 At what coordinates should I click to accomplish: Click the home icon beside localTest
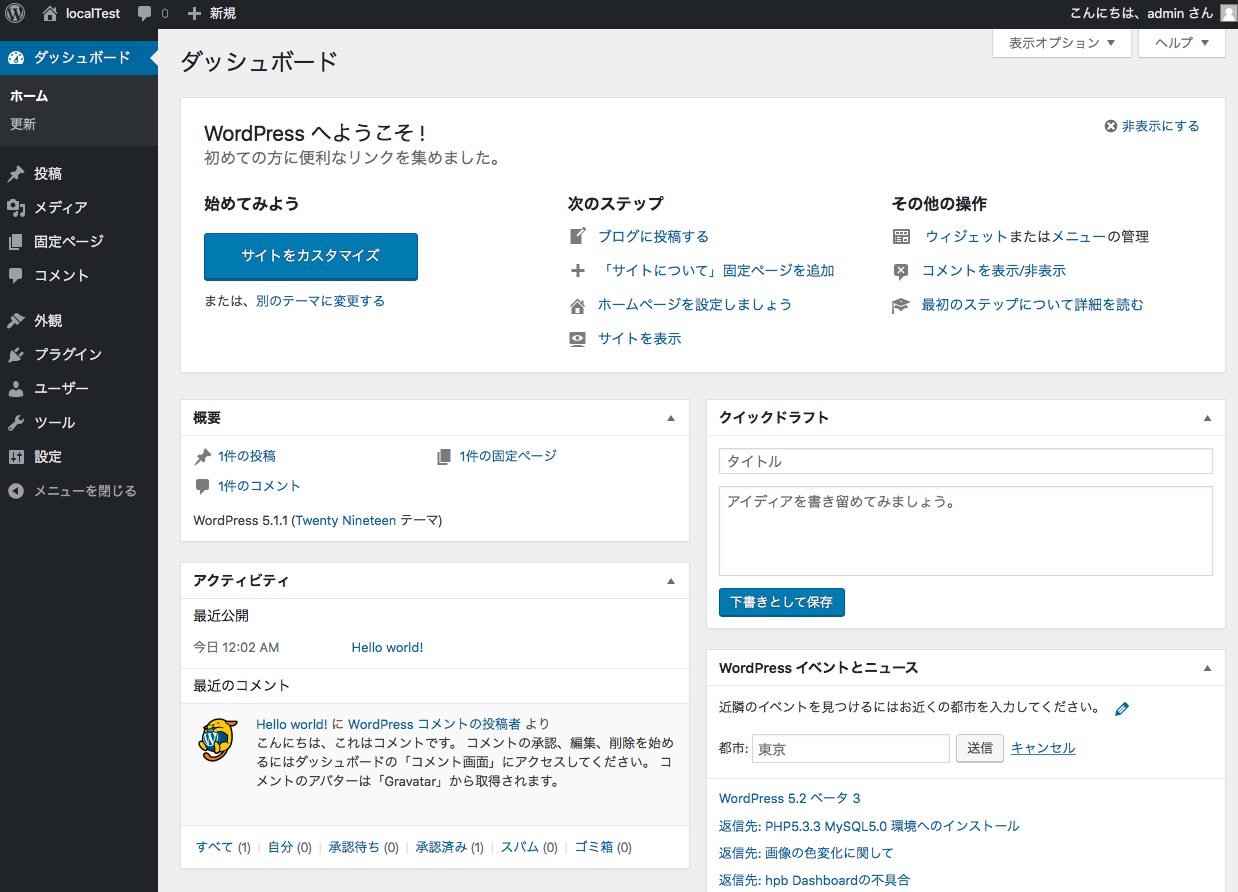[x=50, y=14]
